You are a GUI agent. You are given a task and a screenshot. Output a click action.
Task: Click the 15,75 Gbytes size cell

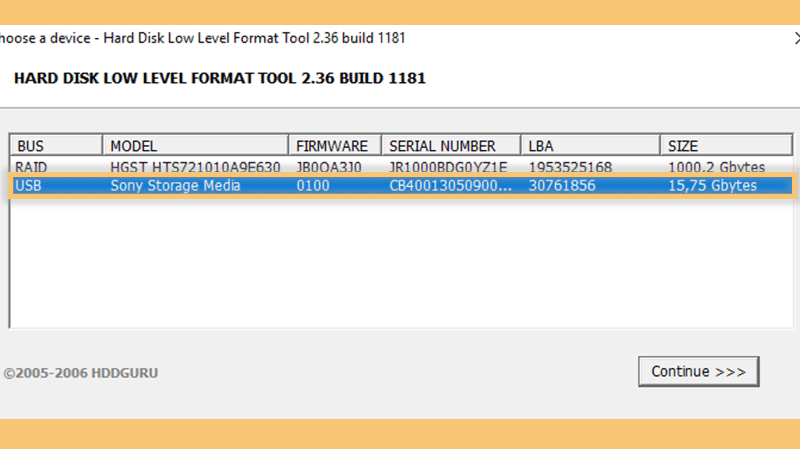click(x=712, y=185)
